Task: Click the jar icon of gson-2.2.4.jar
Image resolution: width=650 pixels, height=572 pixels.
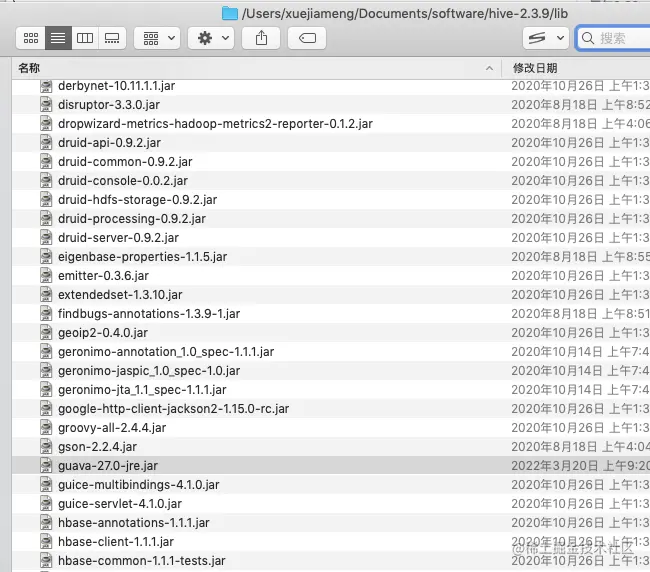Action: (46, 447)
